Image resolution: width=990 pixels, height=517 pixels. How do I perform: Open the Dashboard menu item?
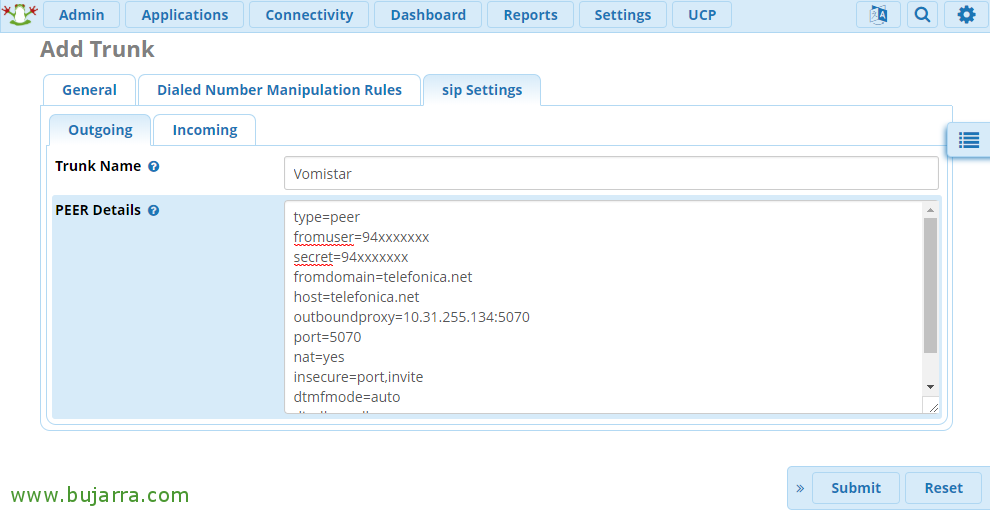[428, 15]
